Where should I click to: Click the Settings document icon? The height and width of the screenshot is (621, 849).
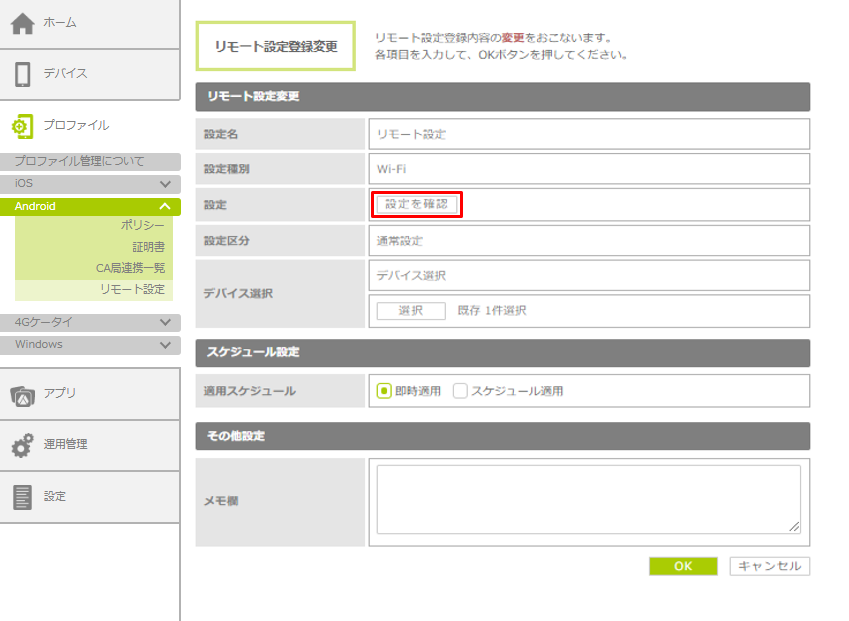point(22,497)
